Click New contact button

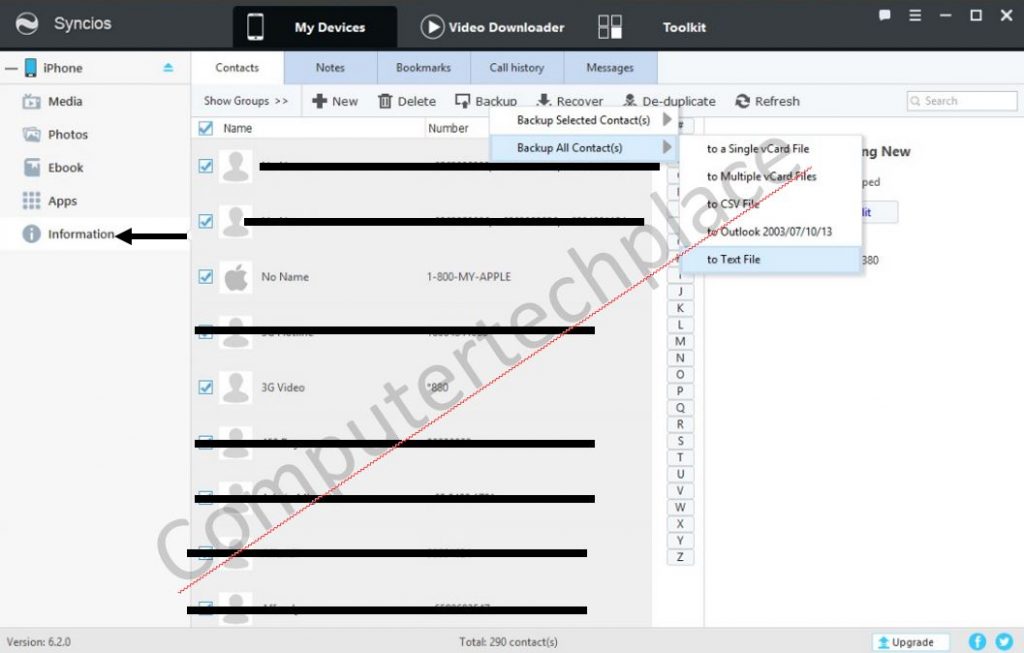(x=335, y=101)
